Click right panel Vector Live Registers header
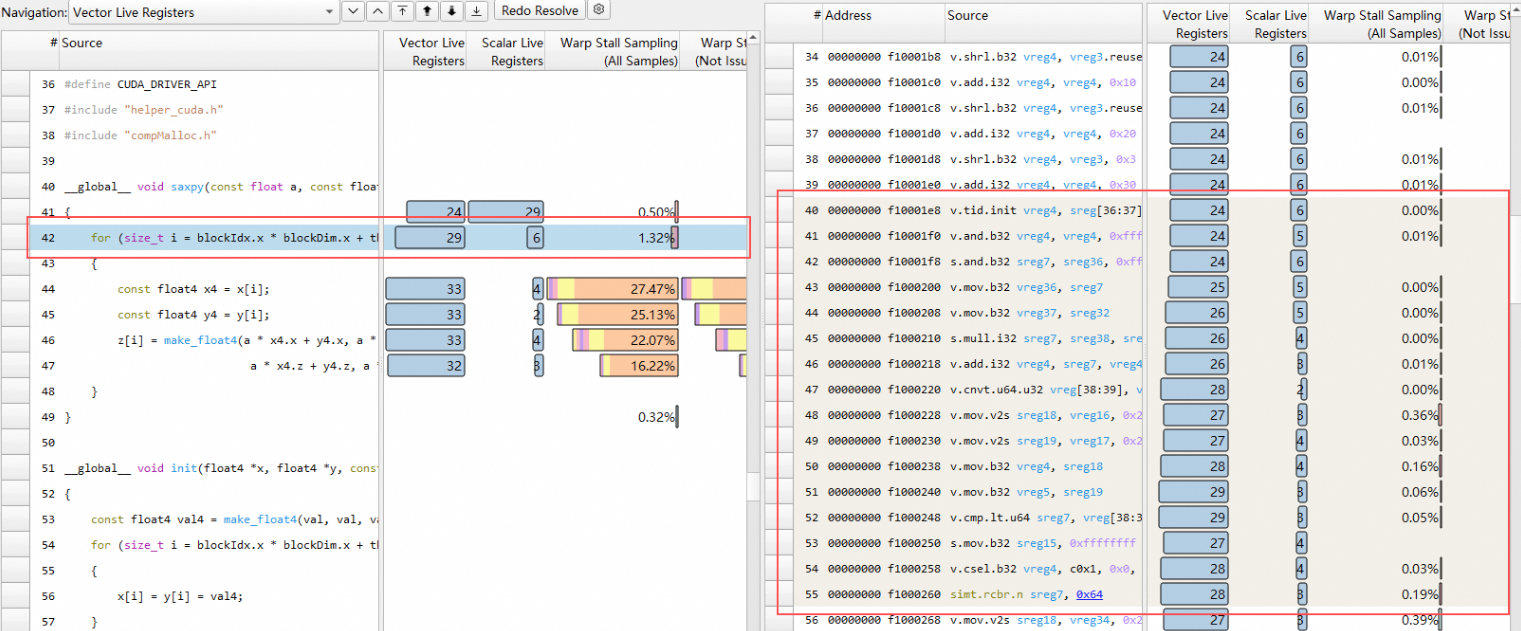The image size is (1521, 631). pos(1195,24)
